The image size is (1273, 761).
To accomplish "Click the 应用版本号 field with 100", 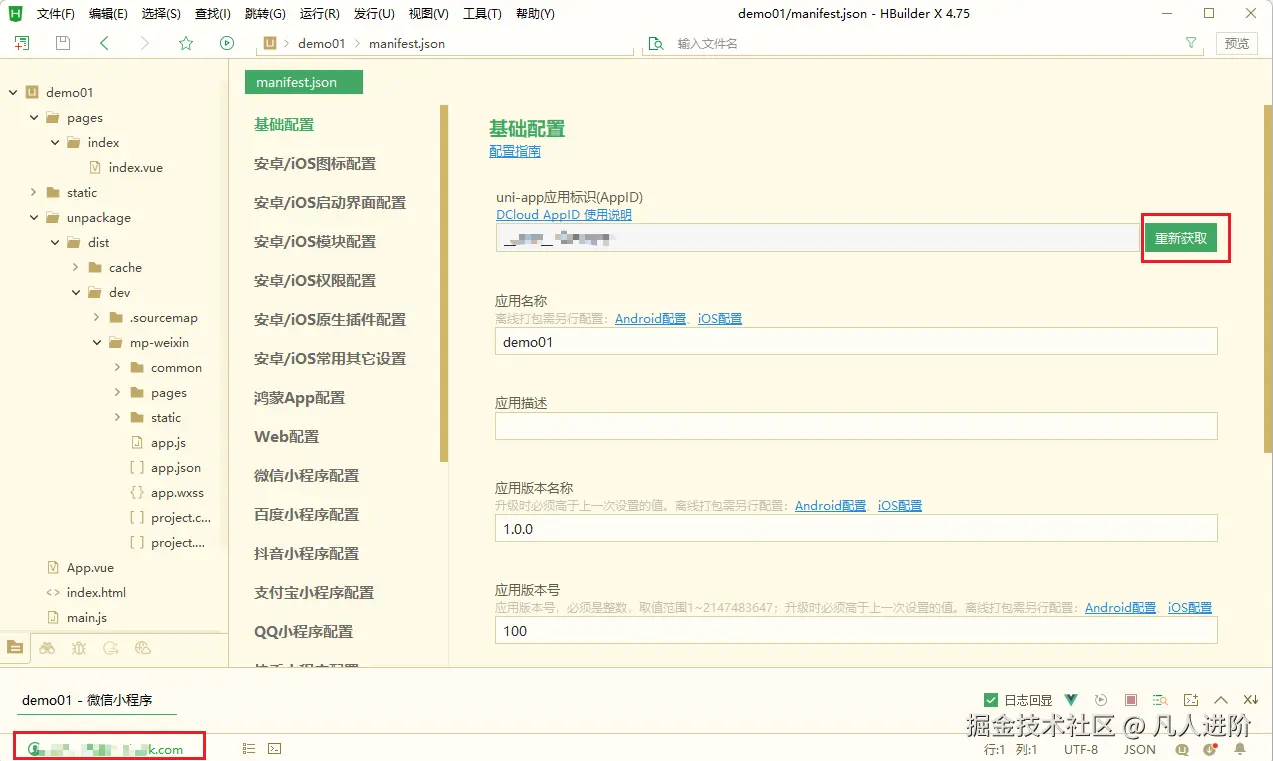I will click(856, 630).
